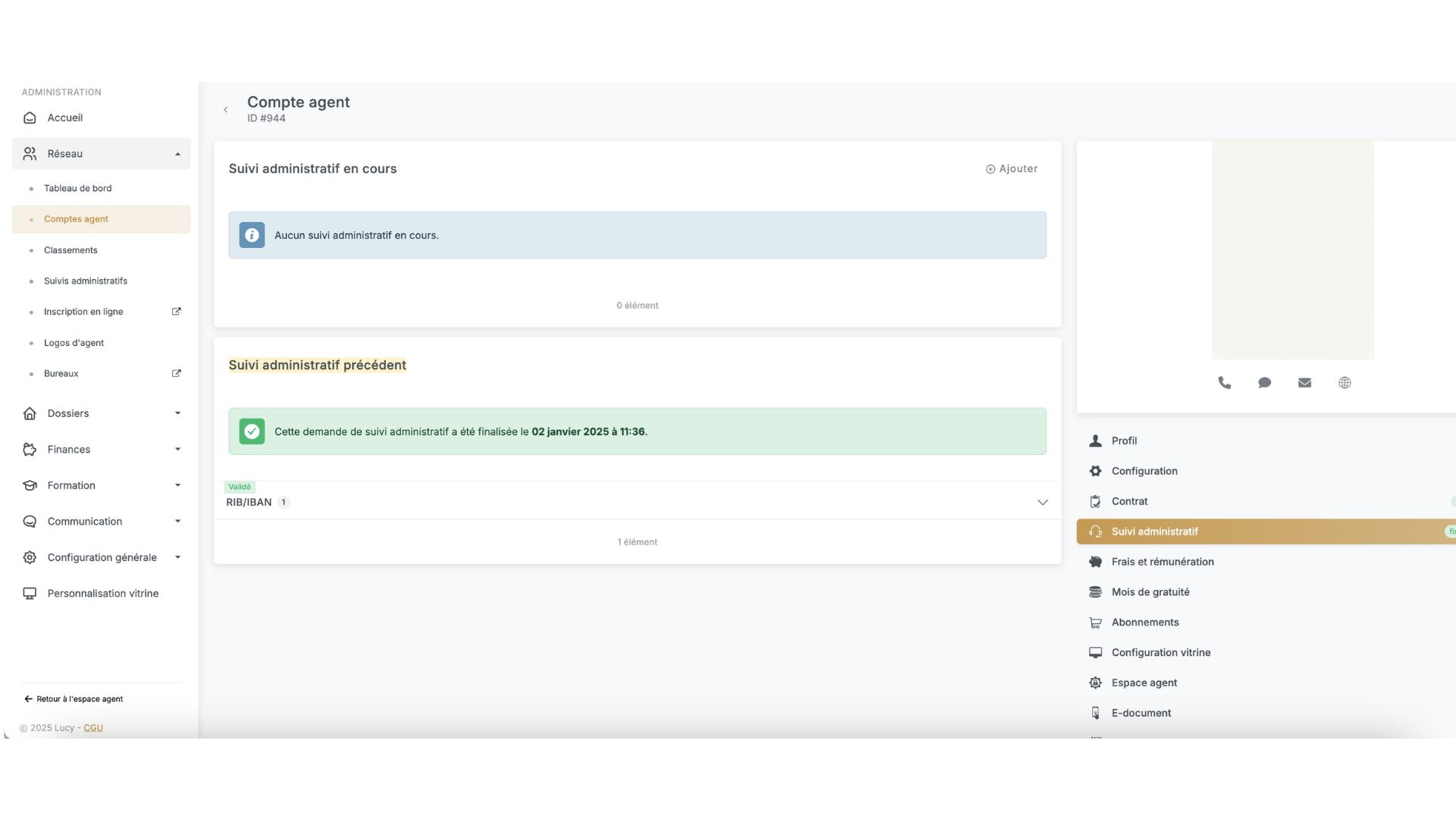Switch to the Contrat section
Image resolution: width=1456 pixels, height=819 pixels.
point(1129,501)
